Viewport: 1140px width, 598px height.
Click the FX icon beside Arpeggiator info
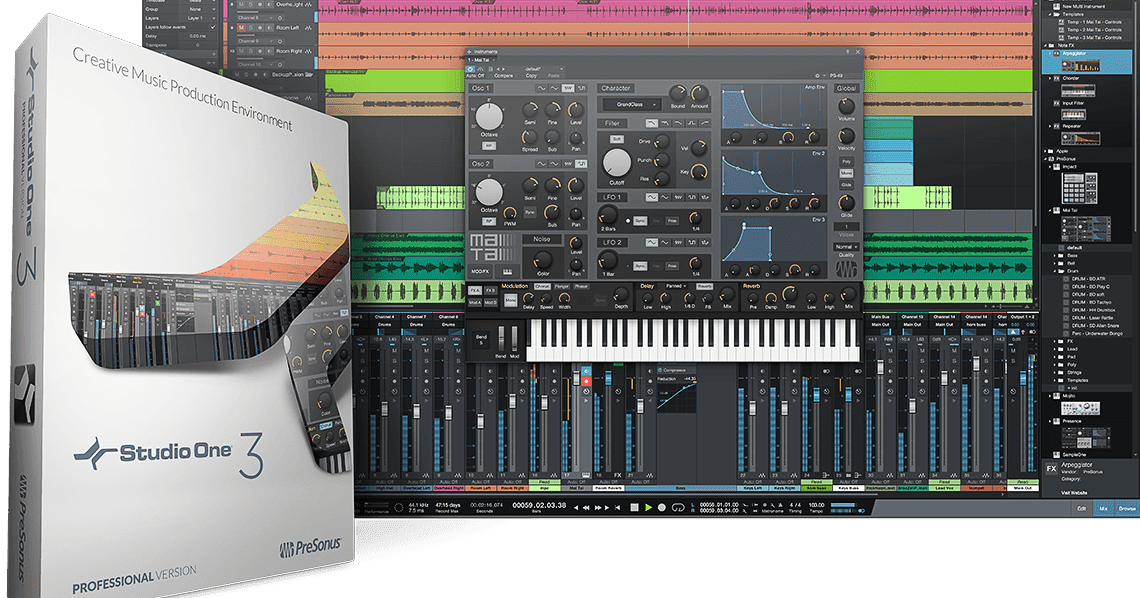1051,469
